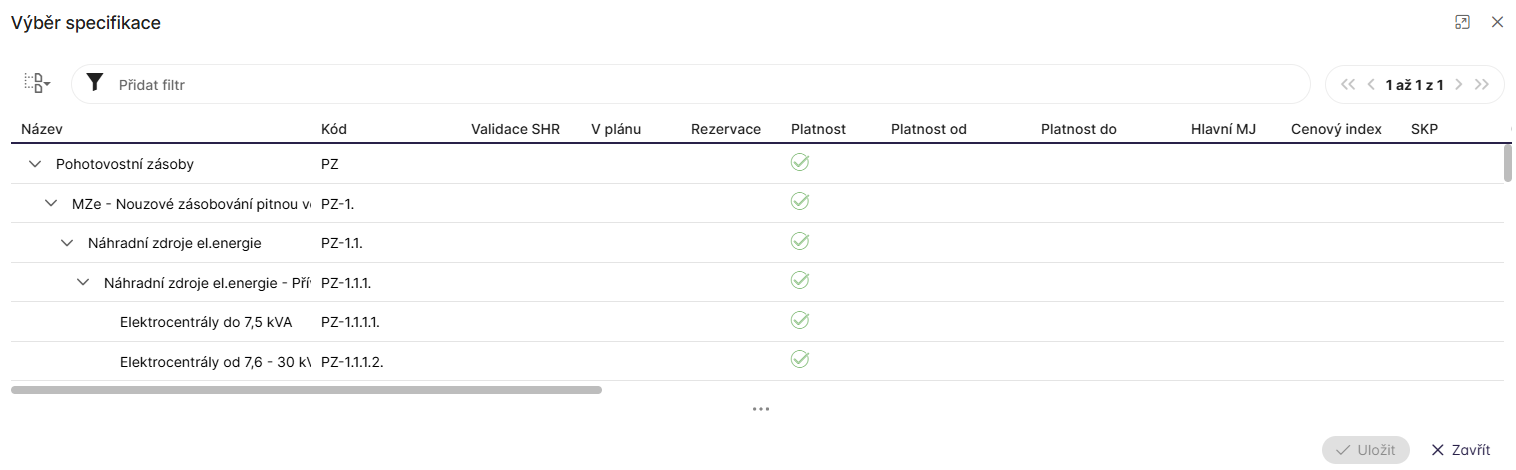Sort by the Platnost od column header
The height and width of the screenshot is (470, 1516).
coord(928,129)
